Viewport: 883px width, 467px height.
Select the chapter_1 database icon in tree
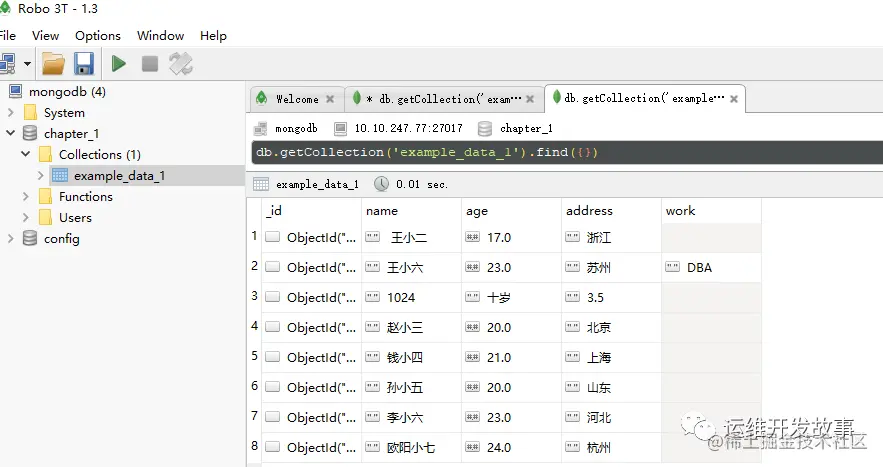point(30,133)
